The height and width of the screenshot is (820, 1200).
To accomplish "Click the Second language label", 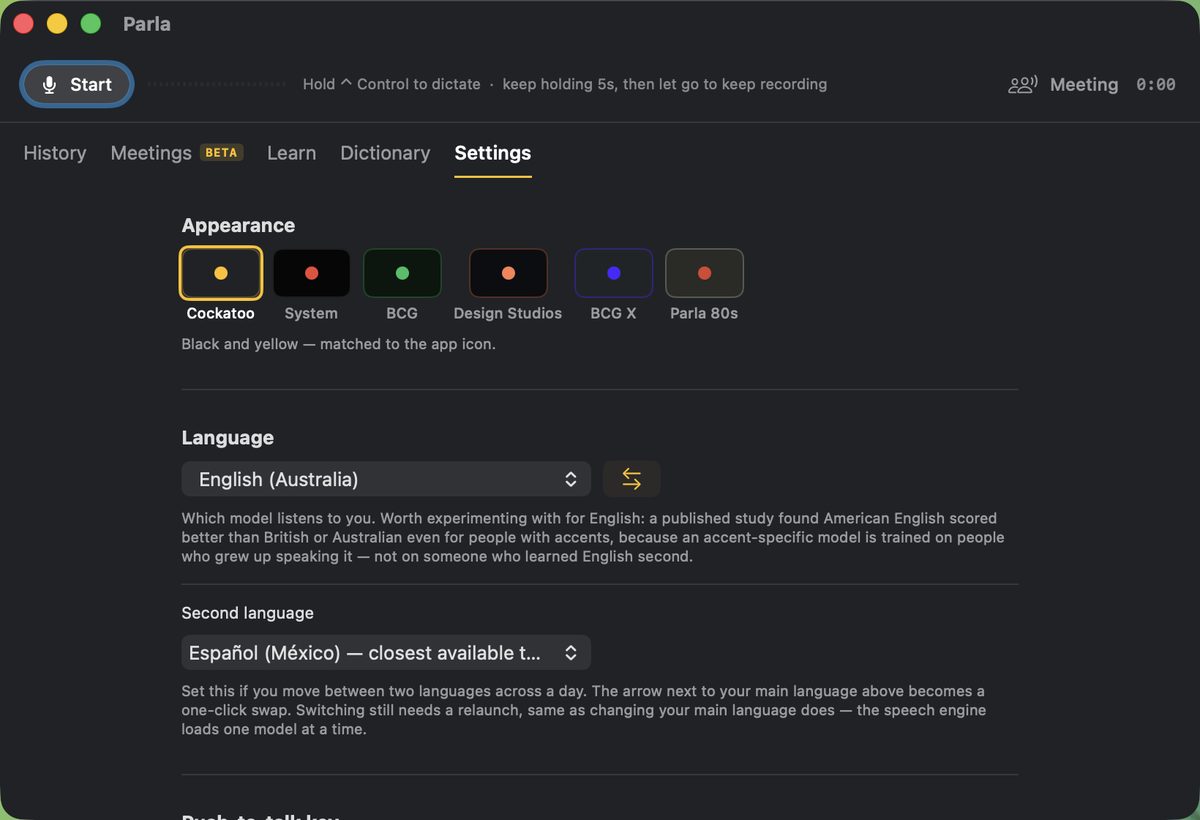I will tap(247, 613).
